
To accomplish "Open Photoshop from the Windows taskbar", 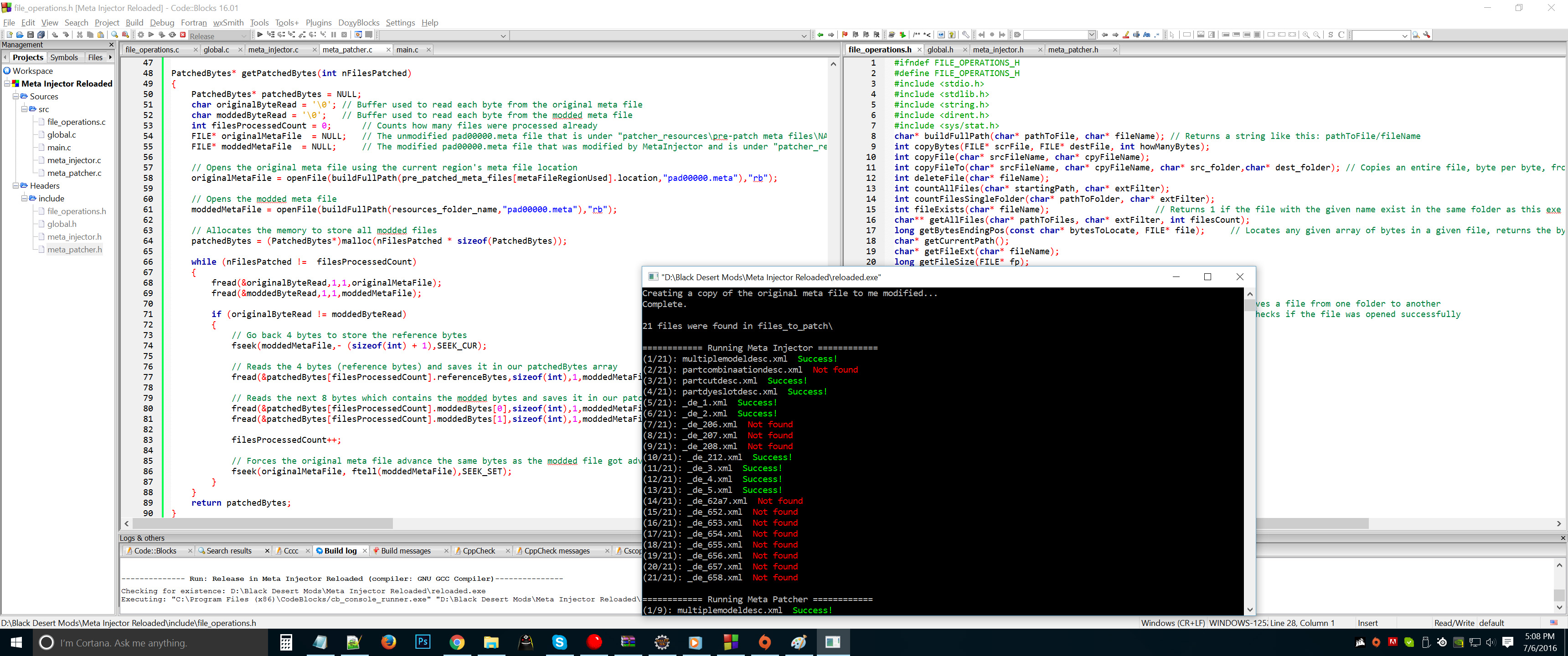I will pyautogui.click(x=423, y=642).
